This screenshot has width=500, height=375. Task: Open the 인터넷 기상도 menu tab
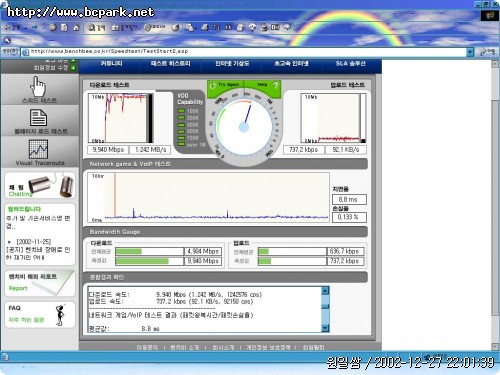[232, 63]
